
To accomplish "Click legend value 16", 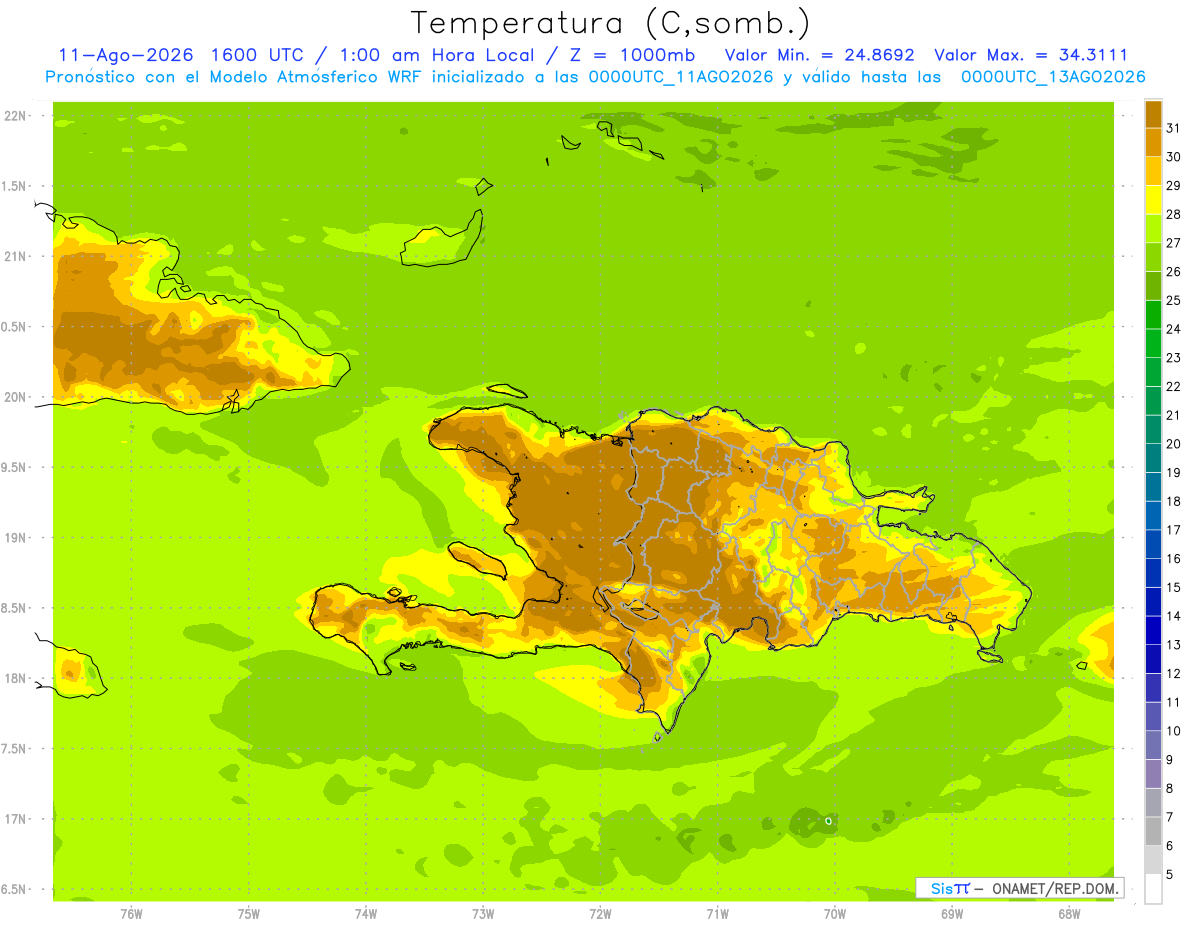I will click(x=1174, y=559).
